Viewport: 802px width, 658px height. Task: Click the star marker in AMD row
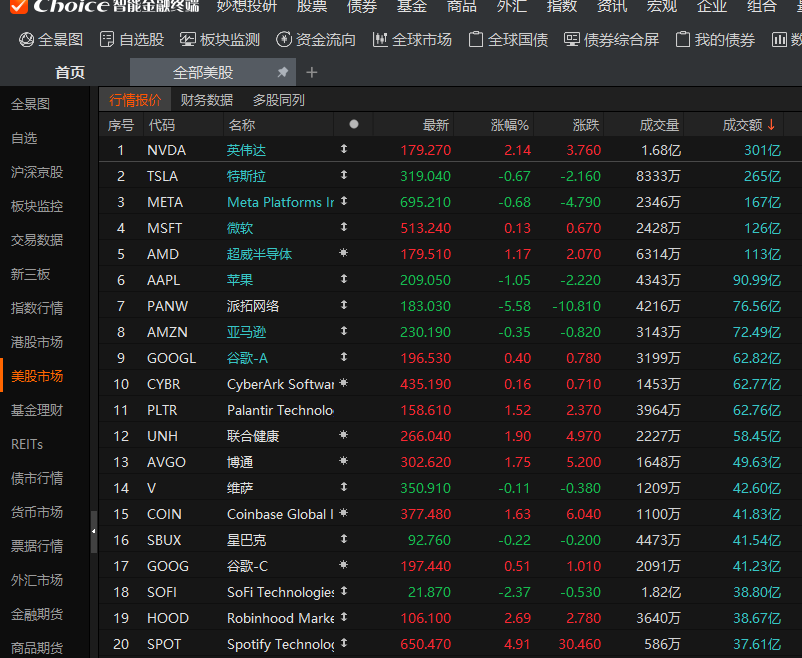[x=344, y=253]
